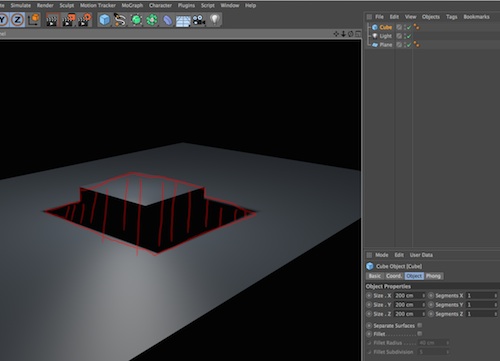Switch to the Object tab
This screenshot has height=361, width=500.
tap(414, 276)
